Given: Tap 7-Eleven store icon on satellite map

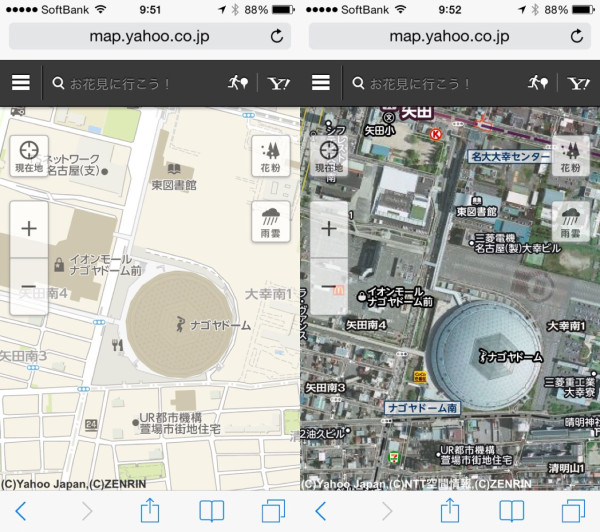Looking at the screenshot, I should [x=393, y=457].
